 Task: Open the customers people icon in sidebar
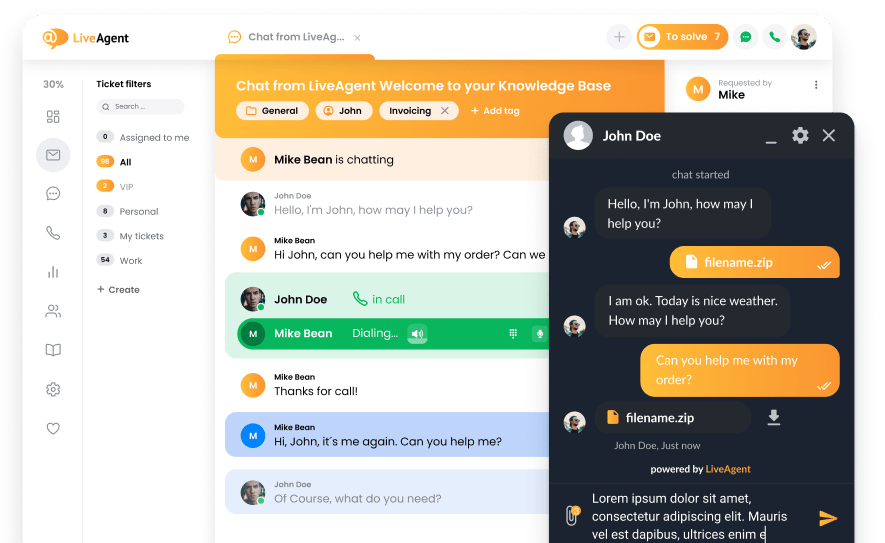tap(53, 311)
